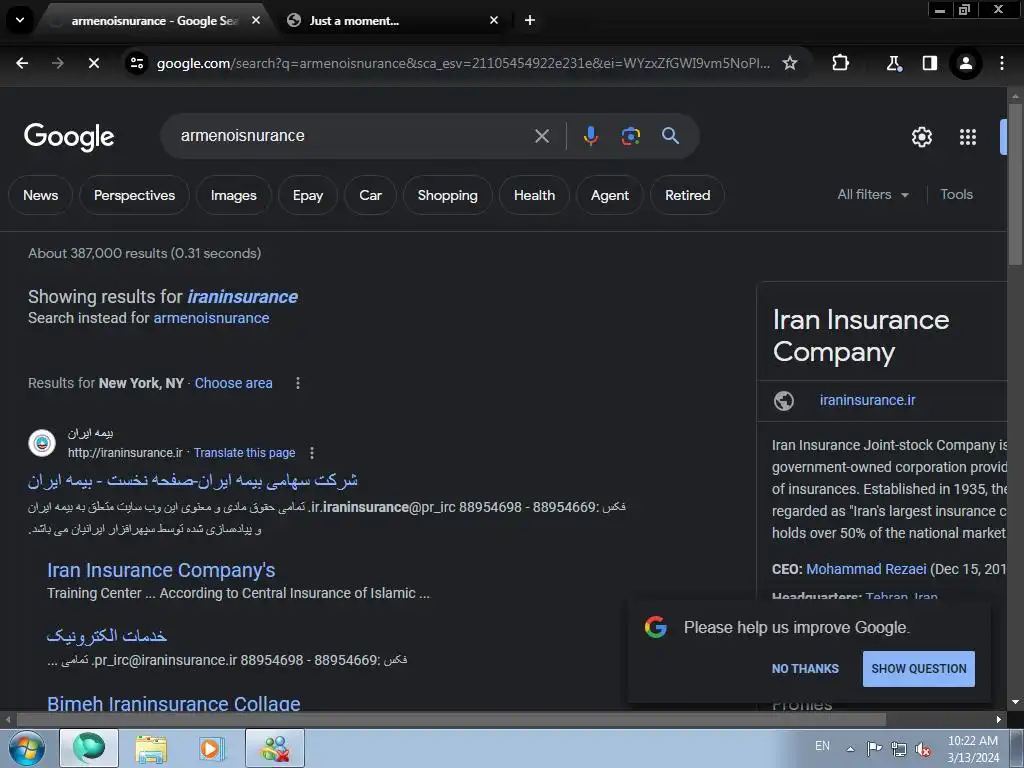Select the Shopping filter chip
1024x768 pixels.
[x=447, y=195]
